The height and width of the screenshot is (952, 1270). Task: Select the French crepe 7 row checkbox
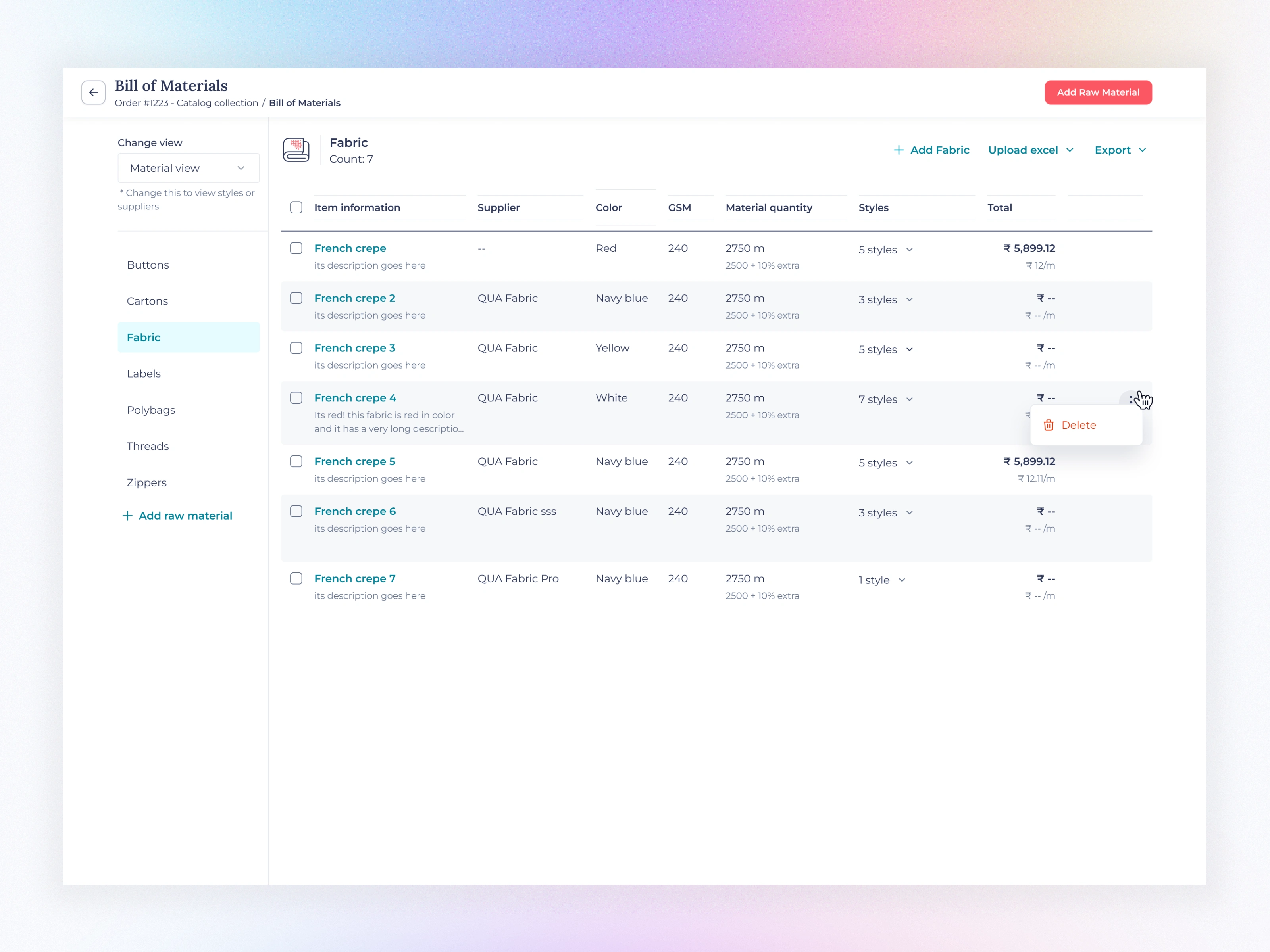(296, 578)
